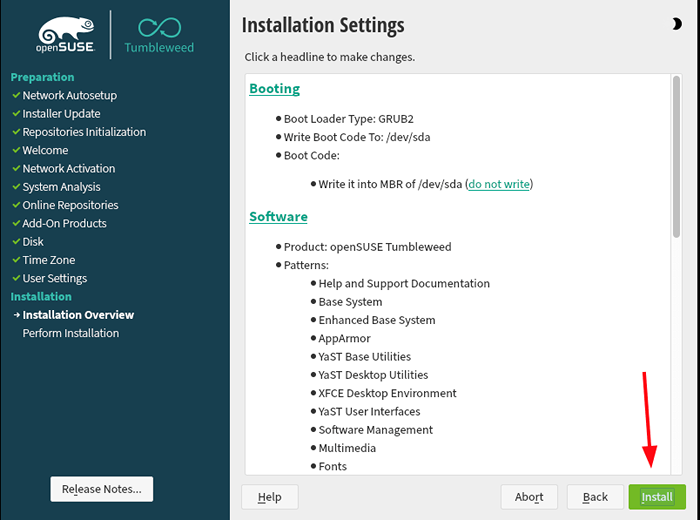Select Installation Overview in sidebar
This screenshot has width=700, height=520.
pyautogui.click(x=78, y=315)
